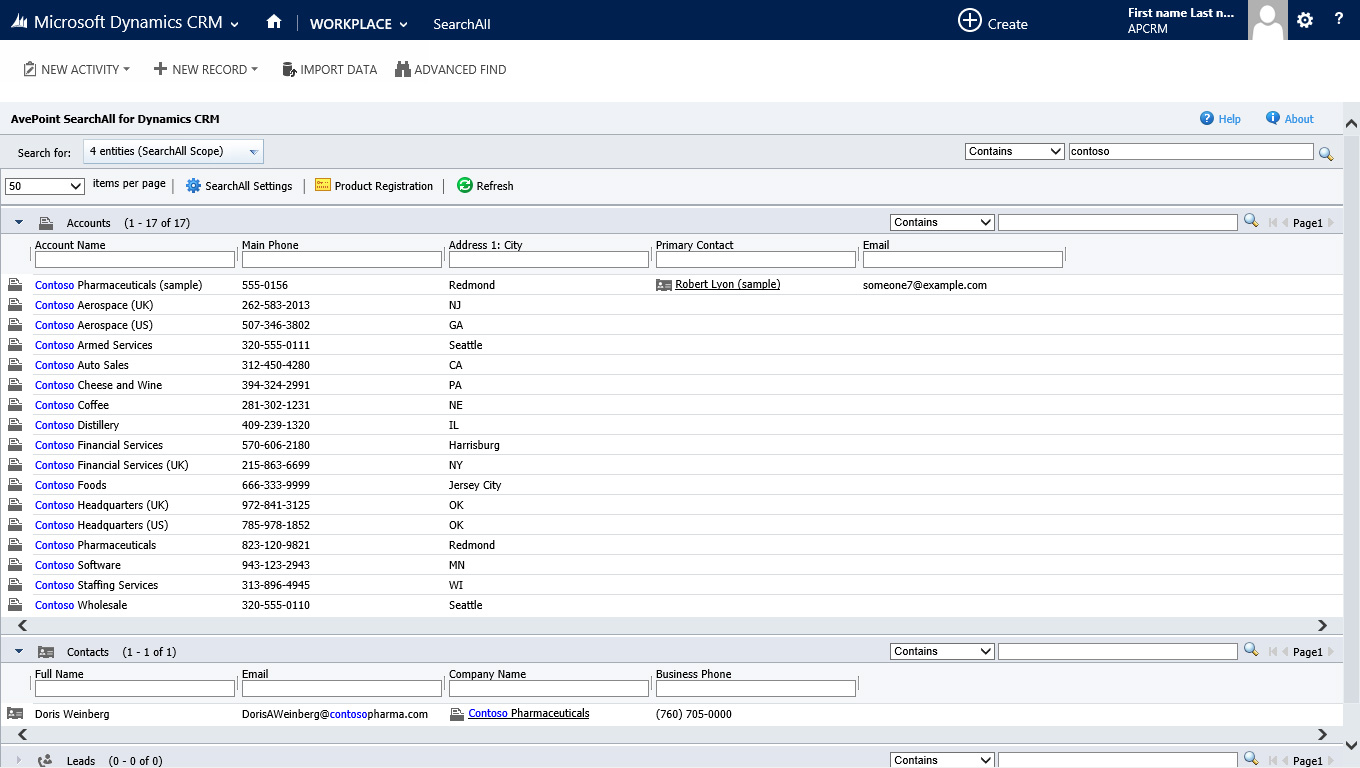The image size is (1360, 768).
Task: Click the city cell Jersey City
Action: click(475, 485)
